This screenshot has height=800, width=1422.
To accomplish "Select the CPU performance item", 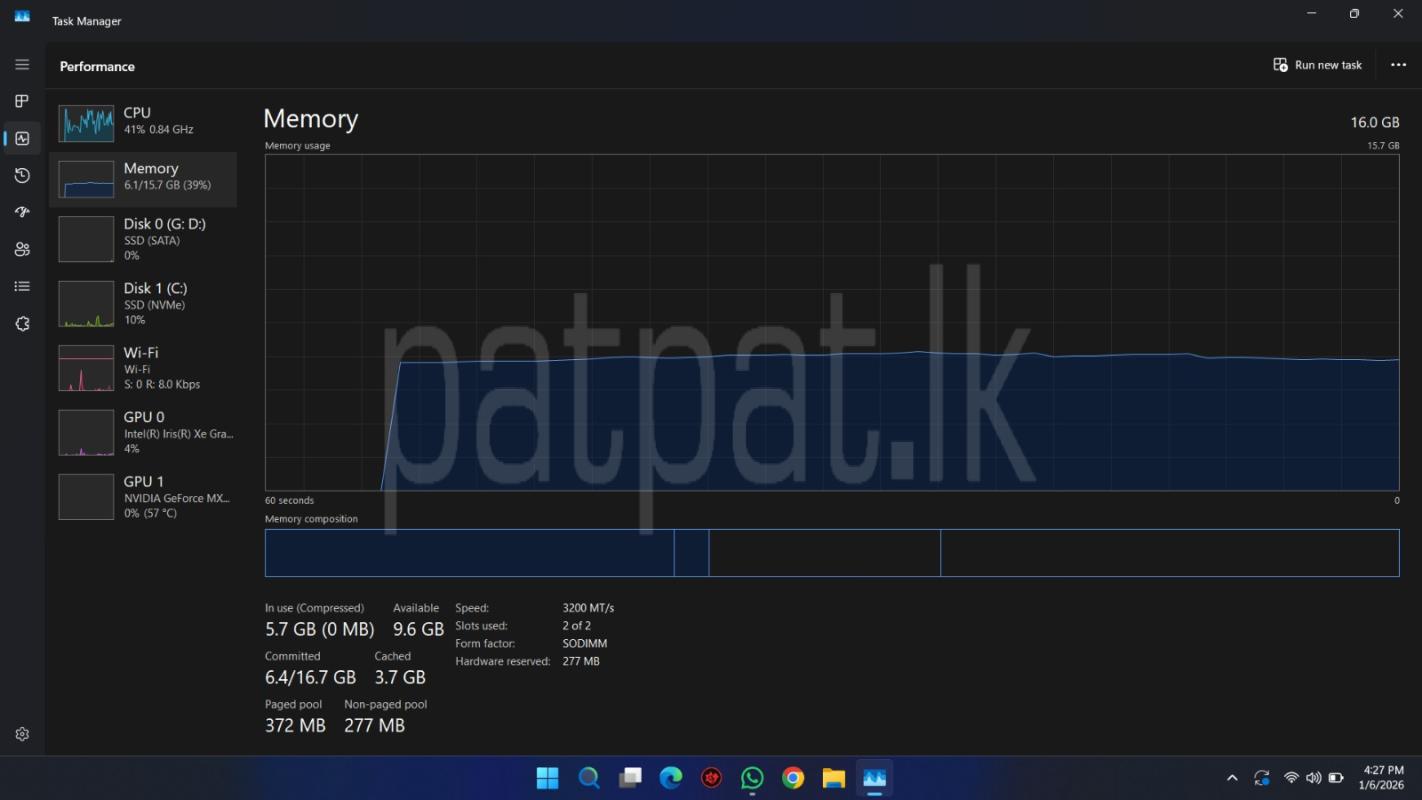I will pyautogui.click(x=143, y=121).
